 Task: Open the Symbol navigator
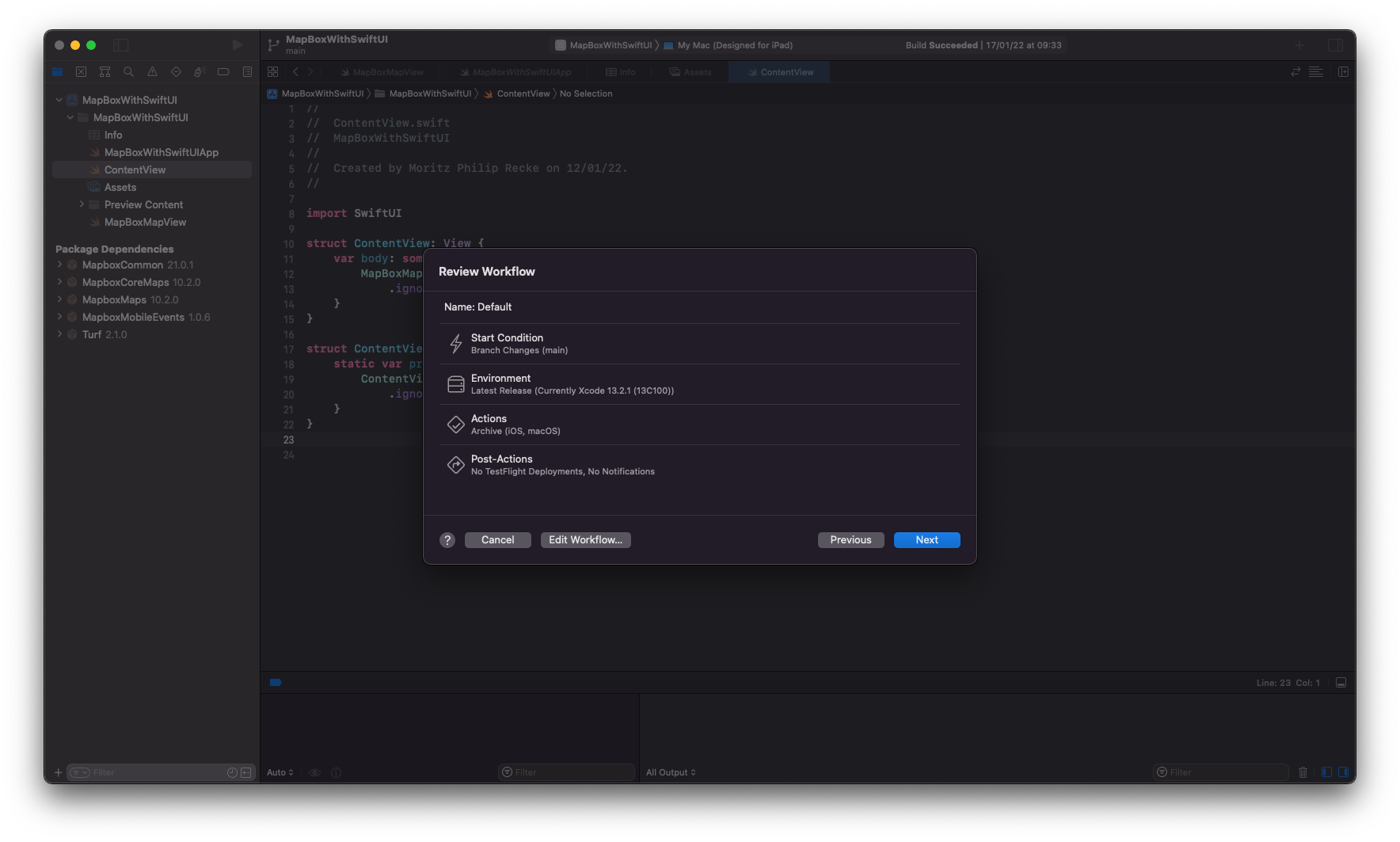click(105, 72)
